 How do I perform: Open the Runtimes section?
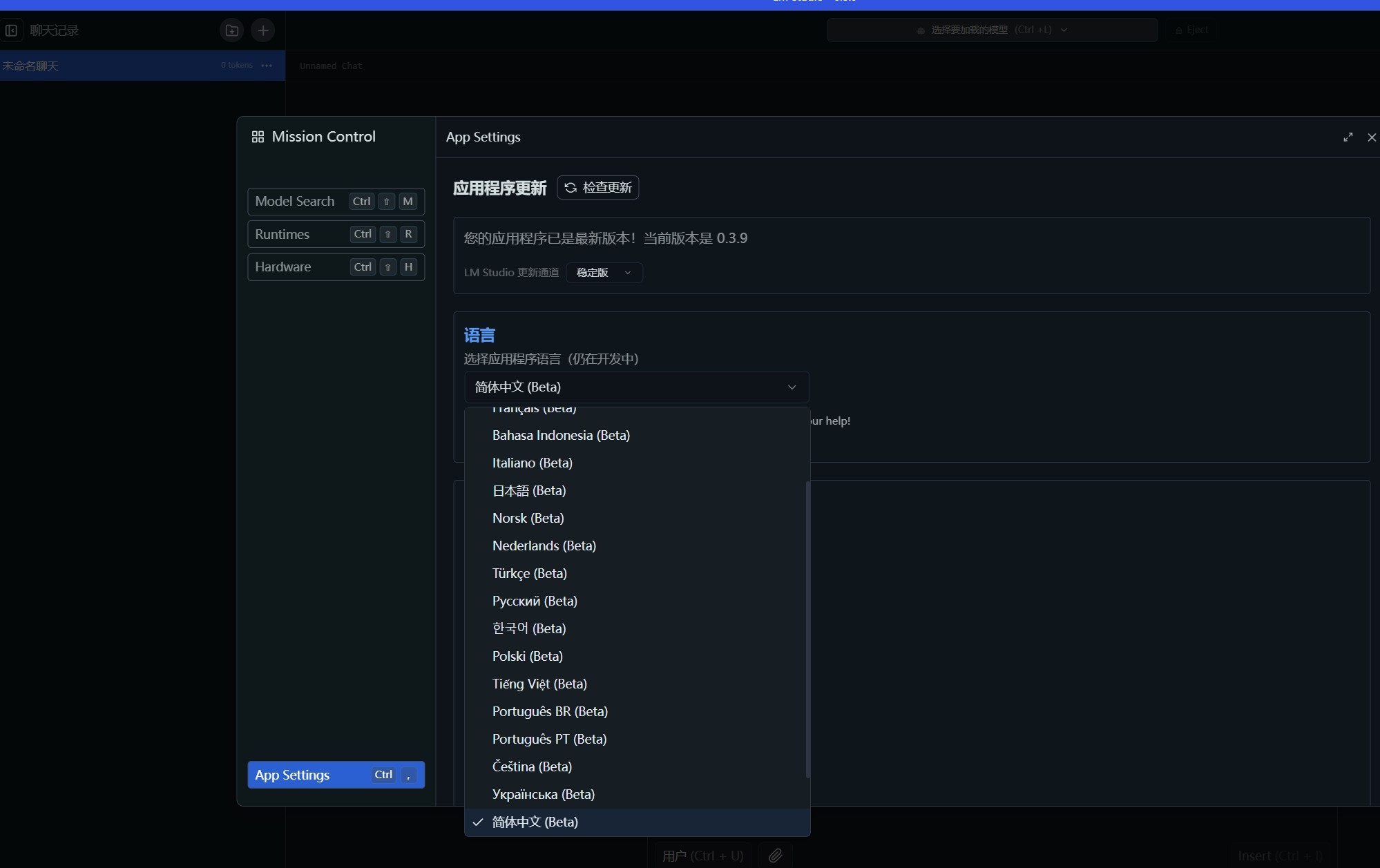point(336,234)
